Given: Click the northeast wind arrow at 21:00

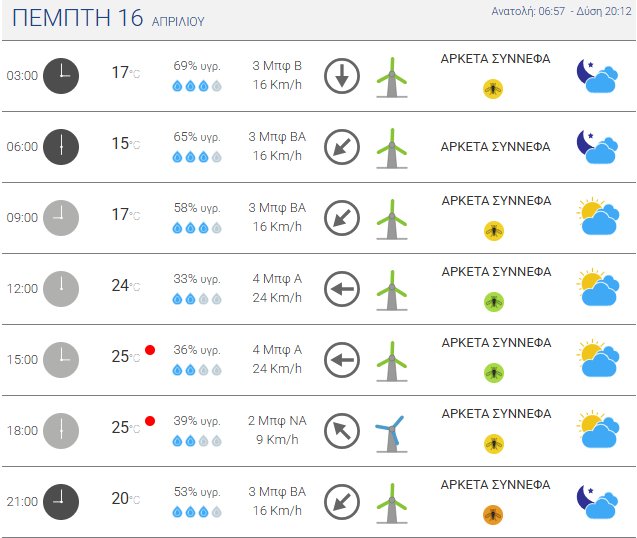Looking at the screenshot, I should click(x=342, y=502).
